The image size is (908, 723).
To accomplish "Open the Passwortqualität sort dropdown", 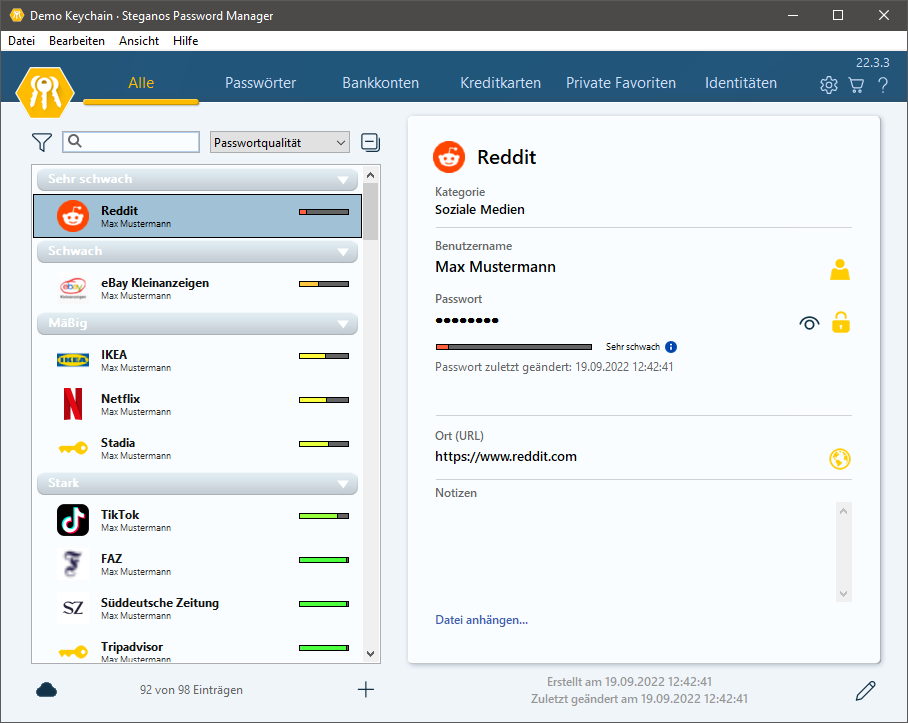I will pyautogui.click(x=280, y=142).
